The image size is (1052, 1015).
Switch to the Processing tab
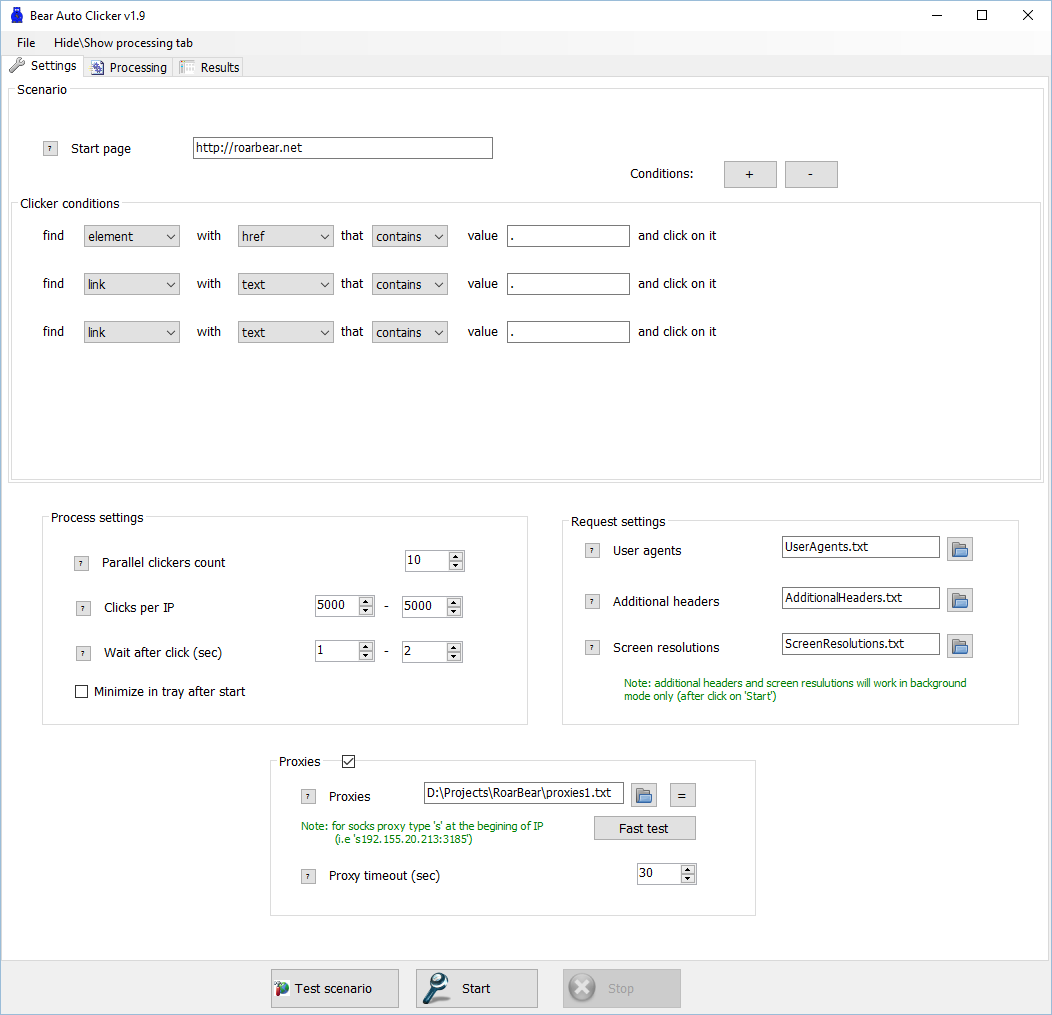pos(129,68)
